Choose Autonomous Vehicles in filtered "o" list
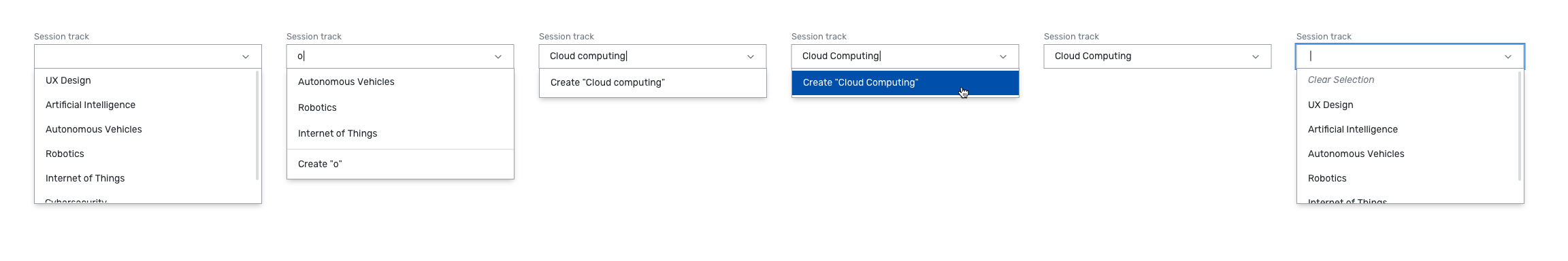Image resolution: width=1568 pixels, height=261 pixels. tap(400, 82)
